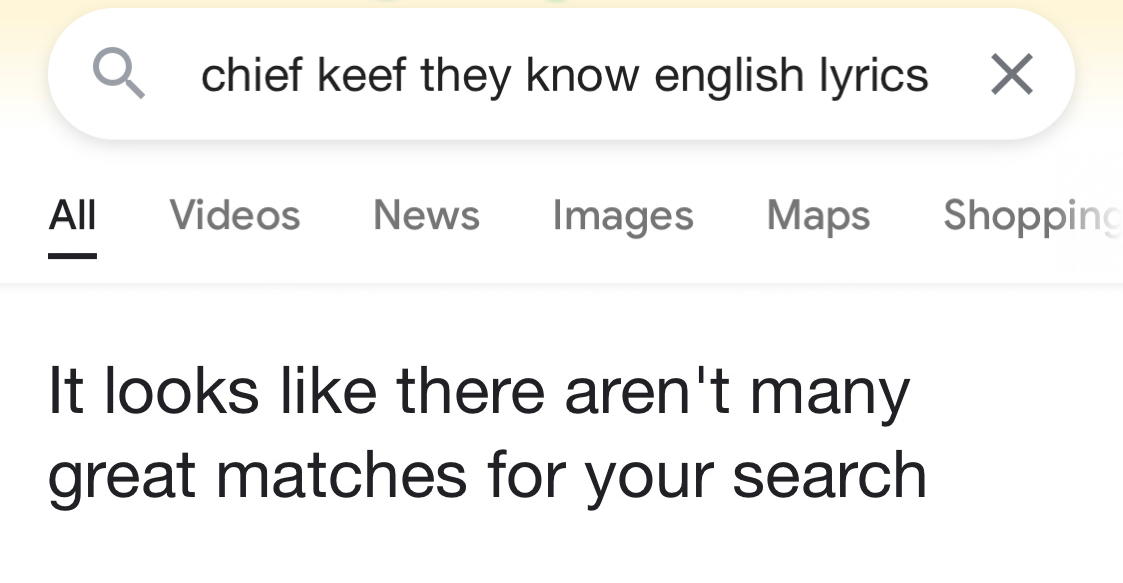Select the All results tab

pyautogui.click(x=72, y=215)
